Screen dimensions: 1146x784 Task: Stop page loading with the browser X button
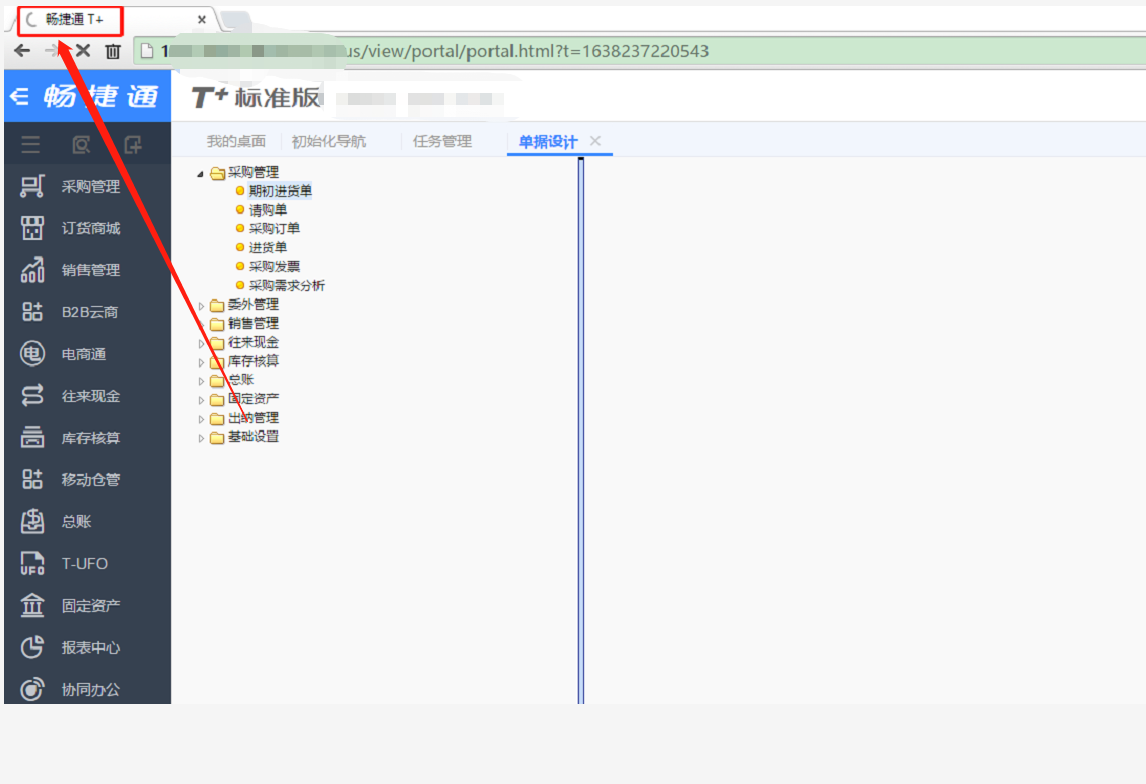tap(83, 50)
